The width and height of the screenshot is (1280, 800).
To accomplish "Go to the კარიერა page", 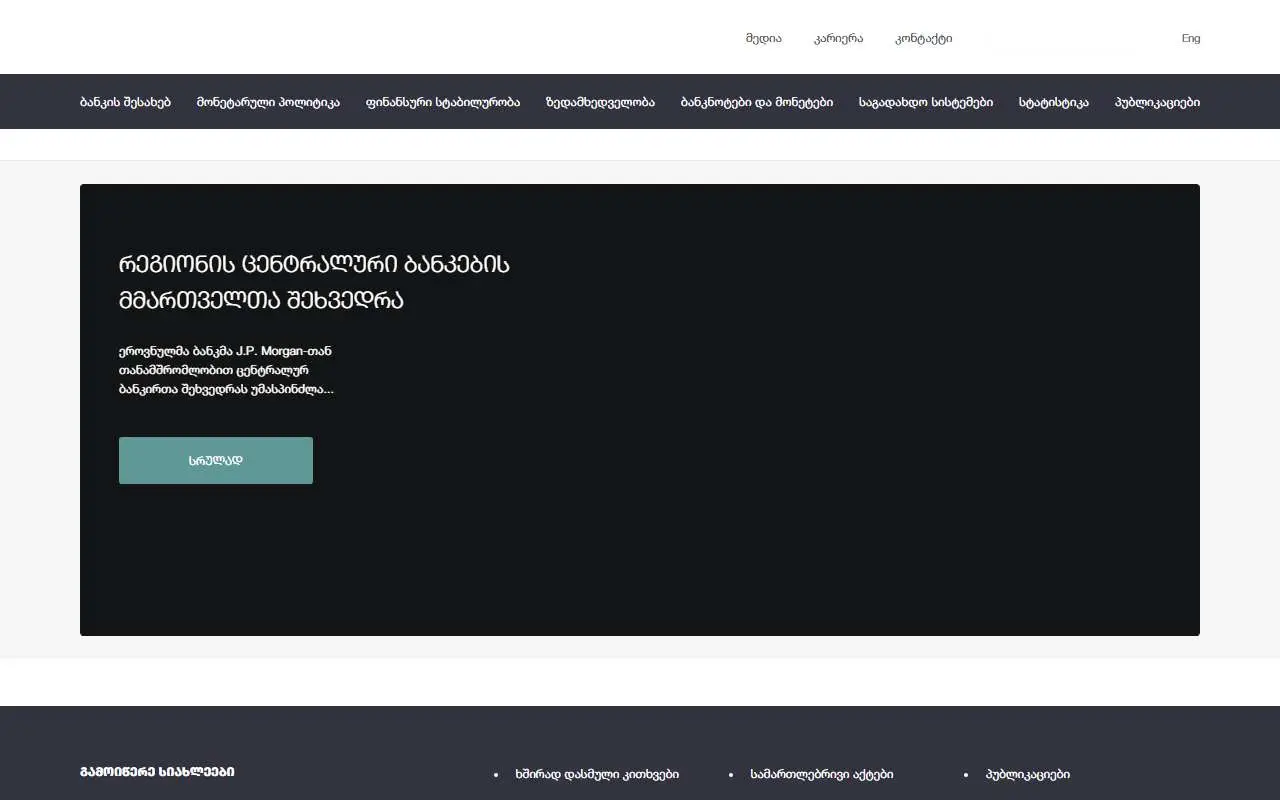I will click(838, 39).
